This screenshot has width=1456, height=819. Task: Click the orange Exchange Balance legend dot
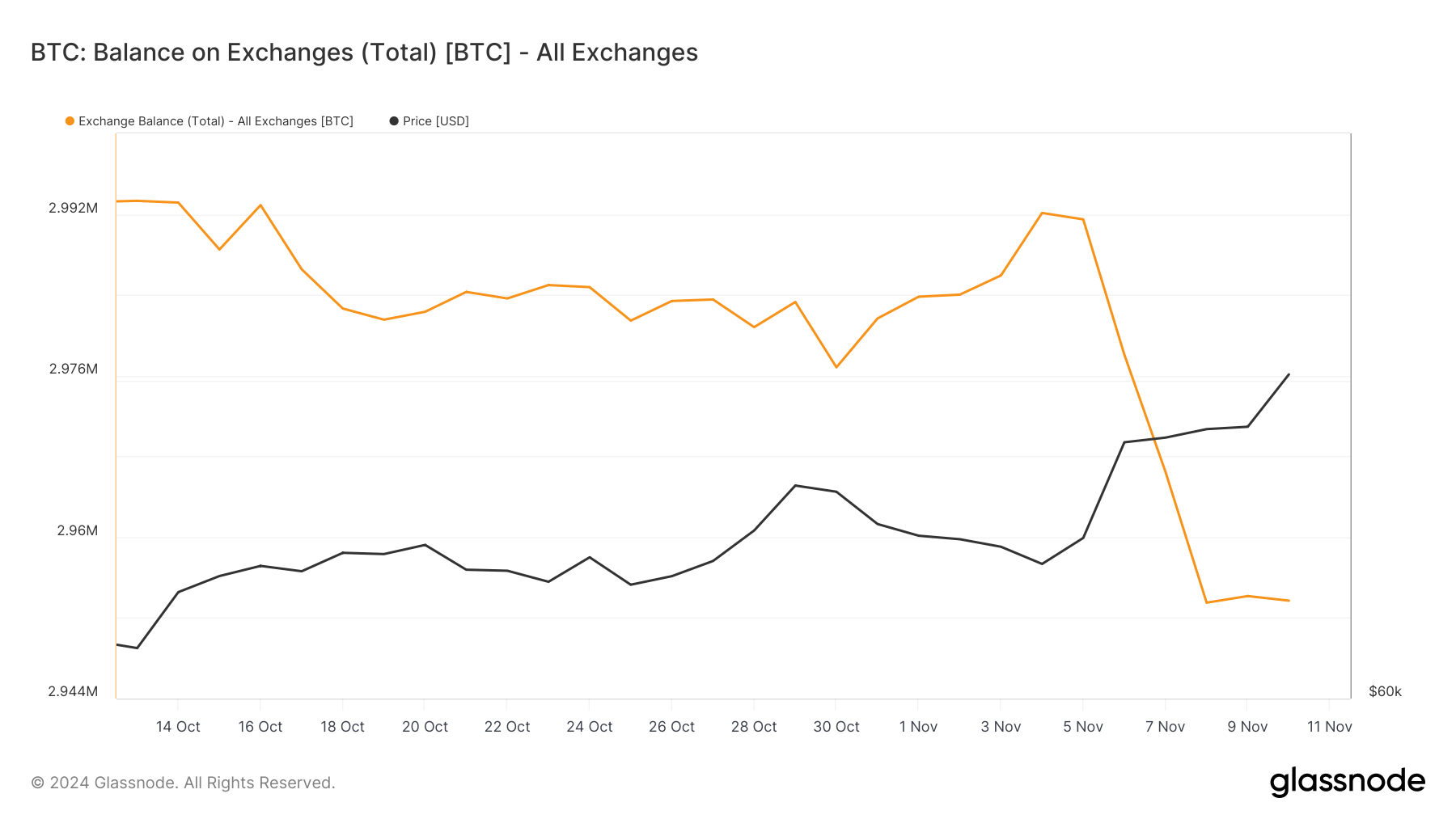pos(70,121)
